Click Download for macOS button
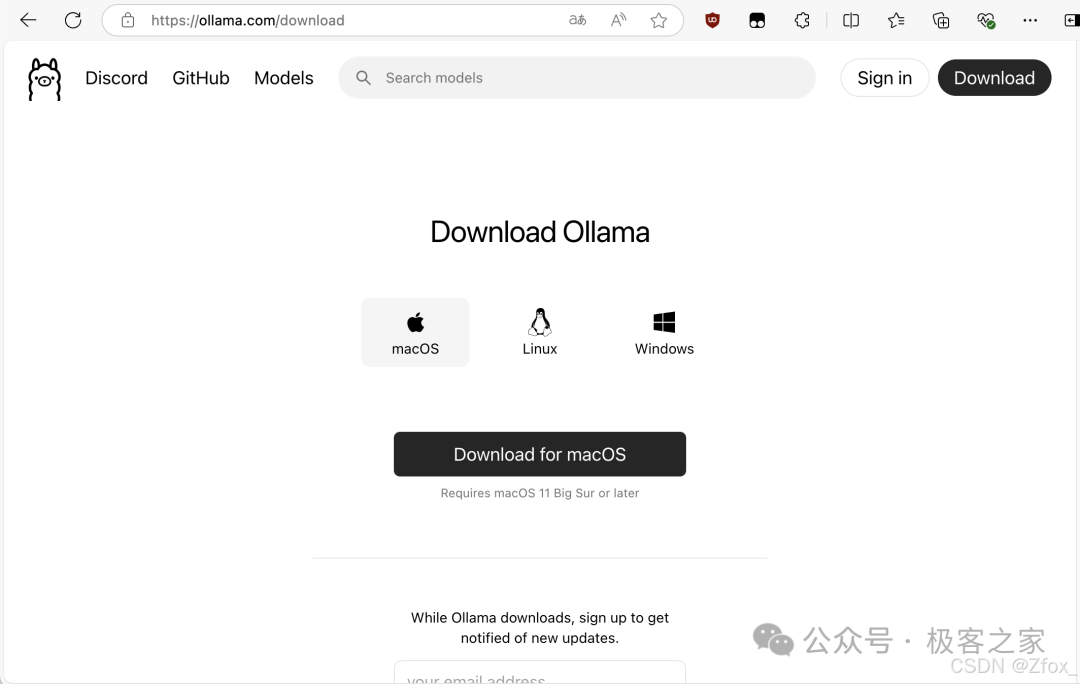The width and height of the screenshot is (1080, 684). pyautogui.click(x=539, y=454)
